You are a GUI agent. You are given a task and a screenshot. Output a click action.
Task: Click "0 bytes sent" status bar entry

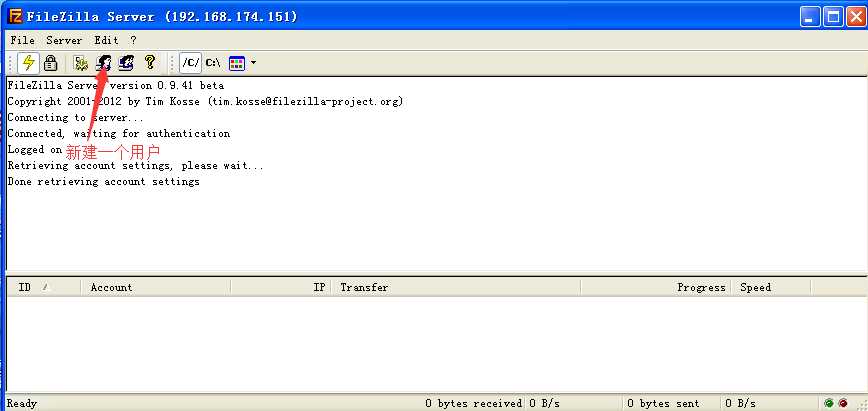(x=663, y=403)
